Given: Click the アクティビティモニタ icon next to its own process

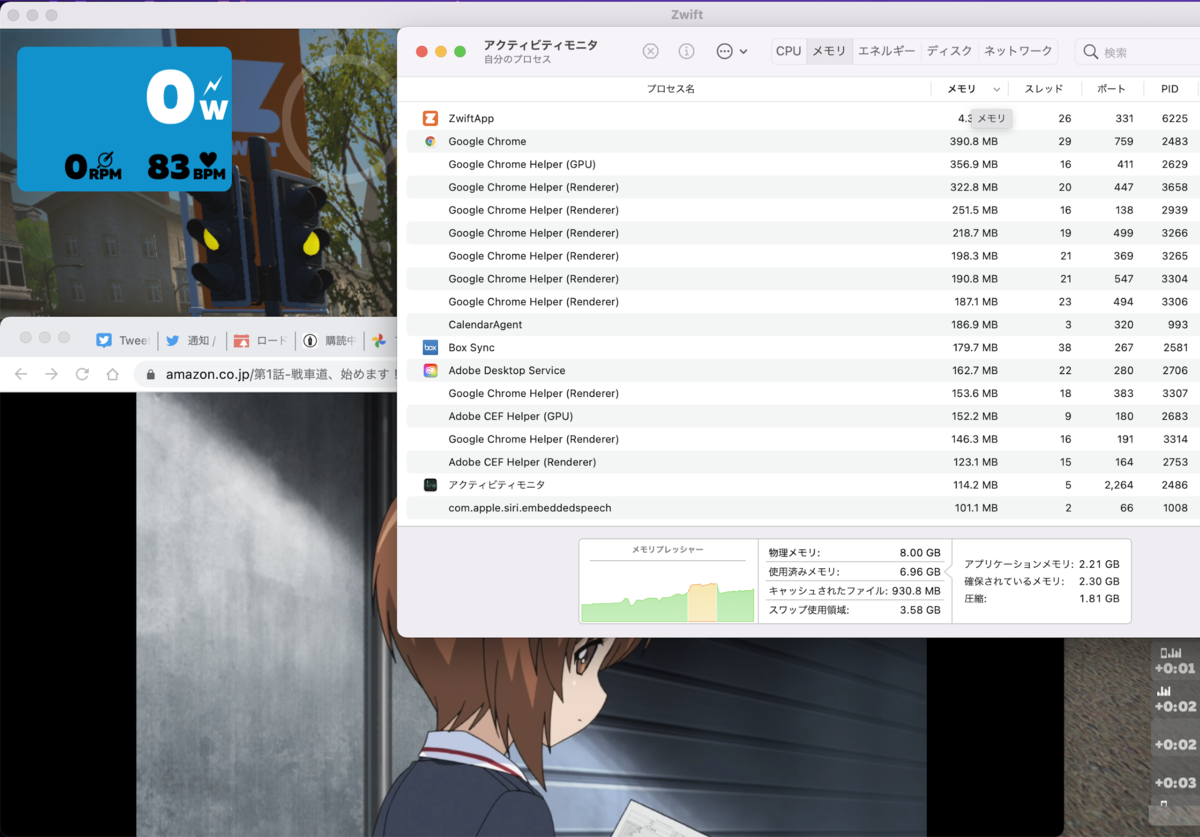Looking at the screenshot, I should click(x=429, y=485).
